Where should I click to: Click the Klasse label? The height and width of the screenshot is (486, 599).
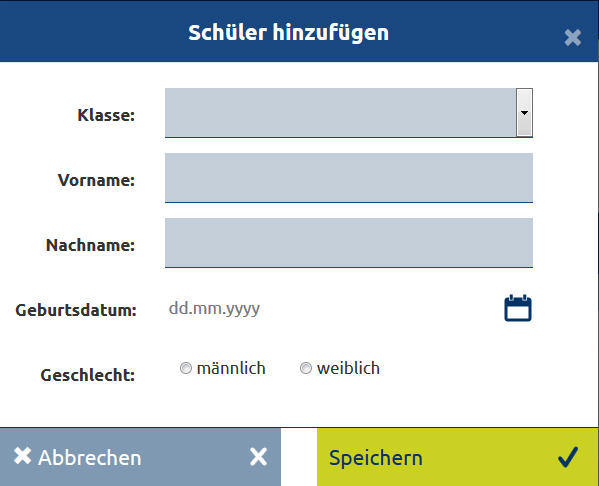pos(106,115)
